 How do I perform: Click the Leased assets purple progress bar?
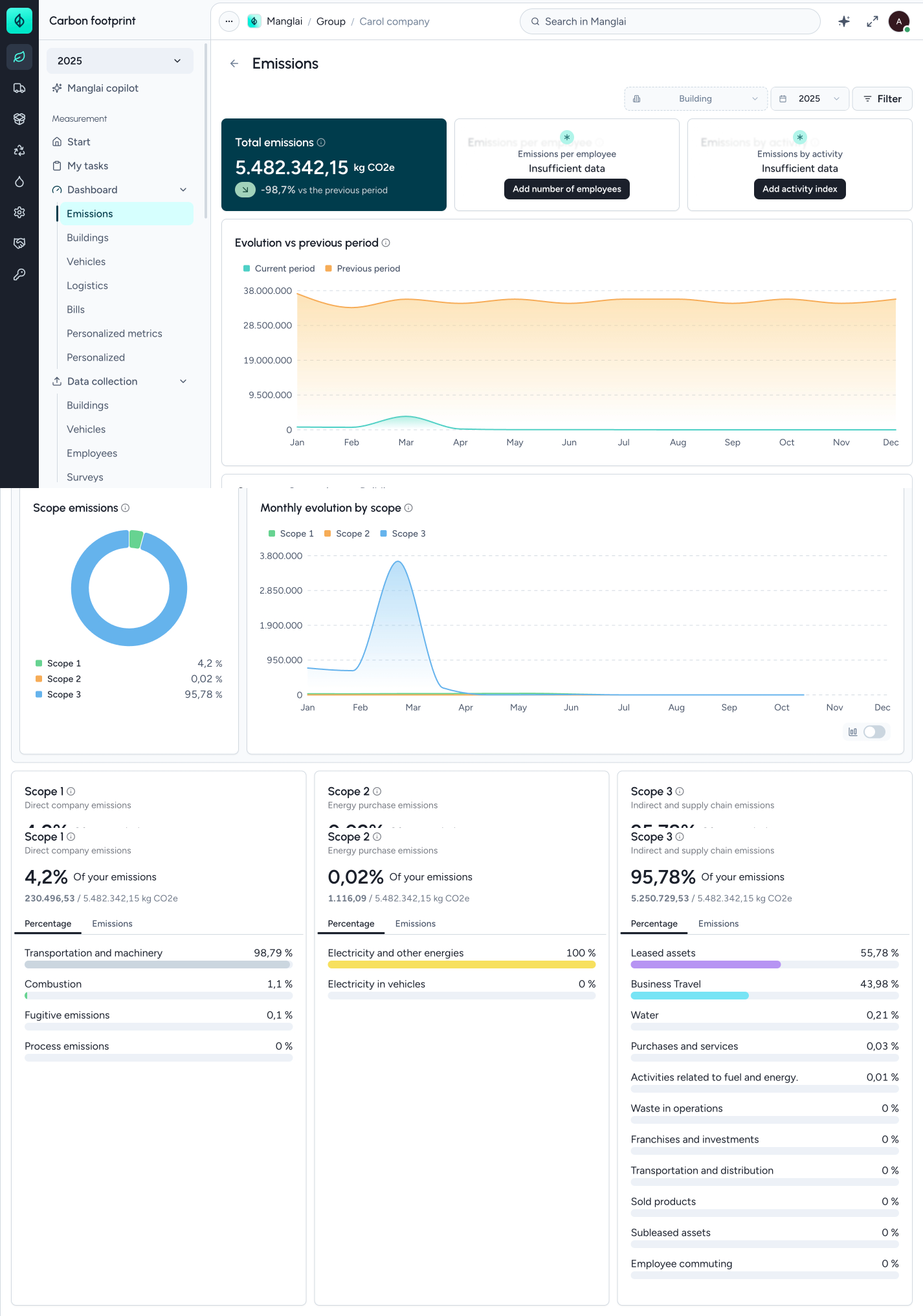click(x=706, y=965)
